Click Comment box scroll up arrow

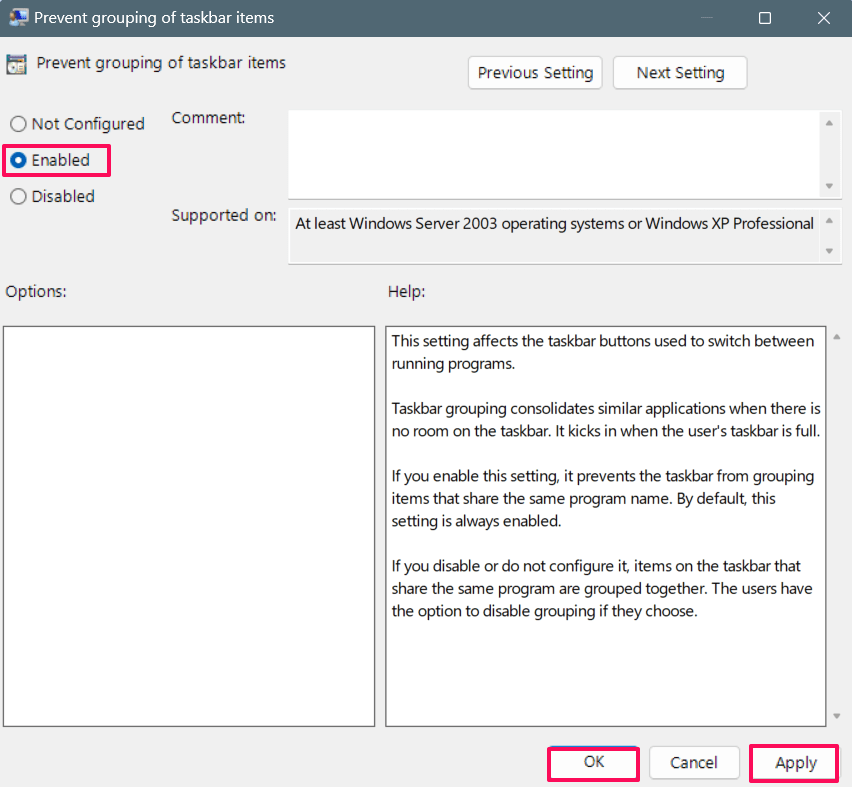(x=829, y=123)
